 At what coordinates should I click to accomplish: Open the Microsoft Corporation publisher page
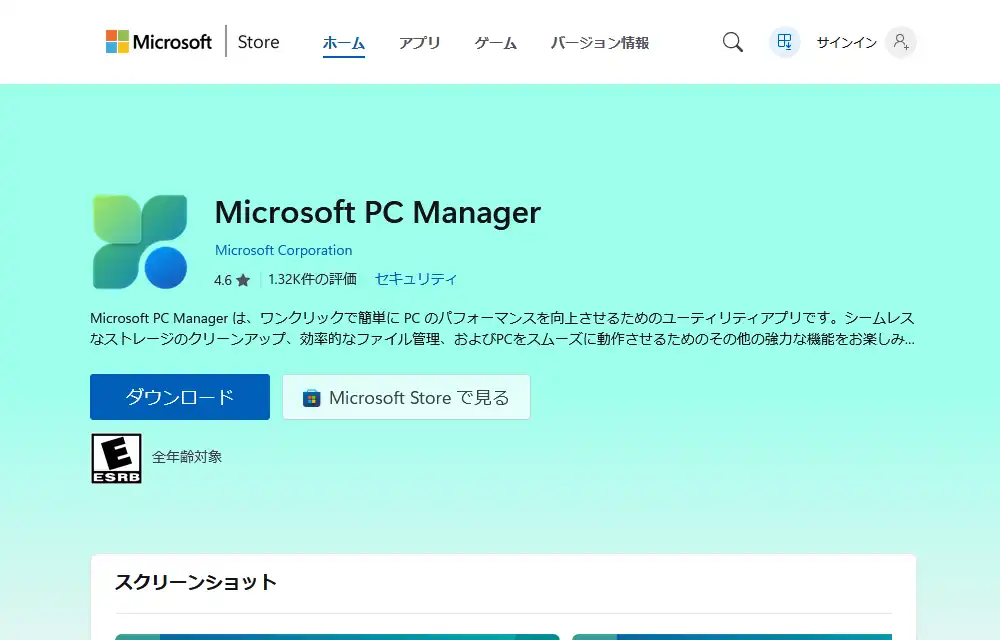click(x=283, y=250)
